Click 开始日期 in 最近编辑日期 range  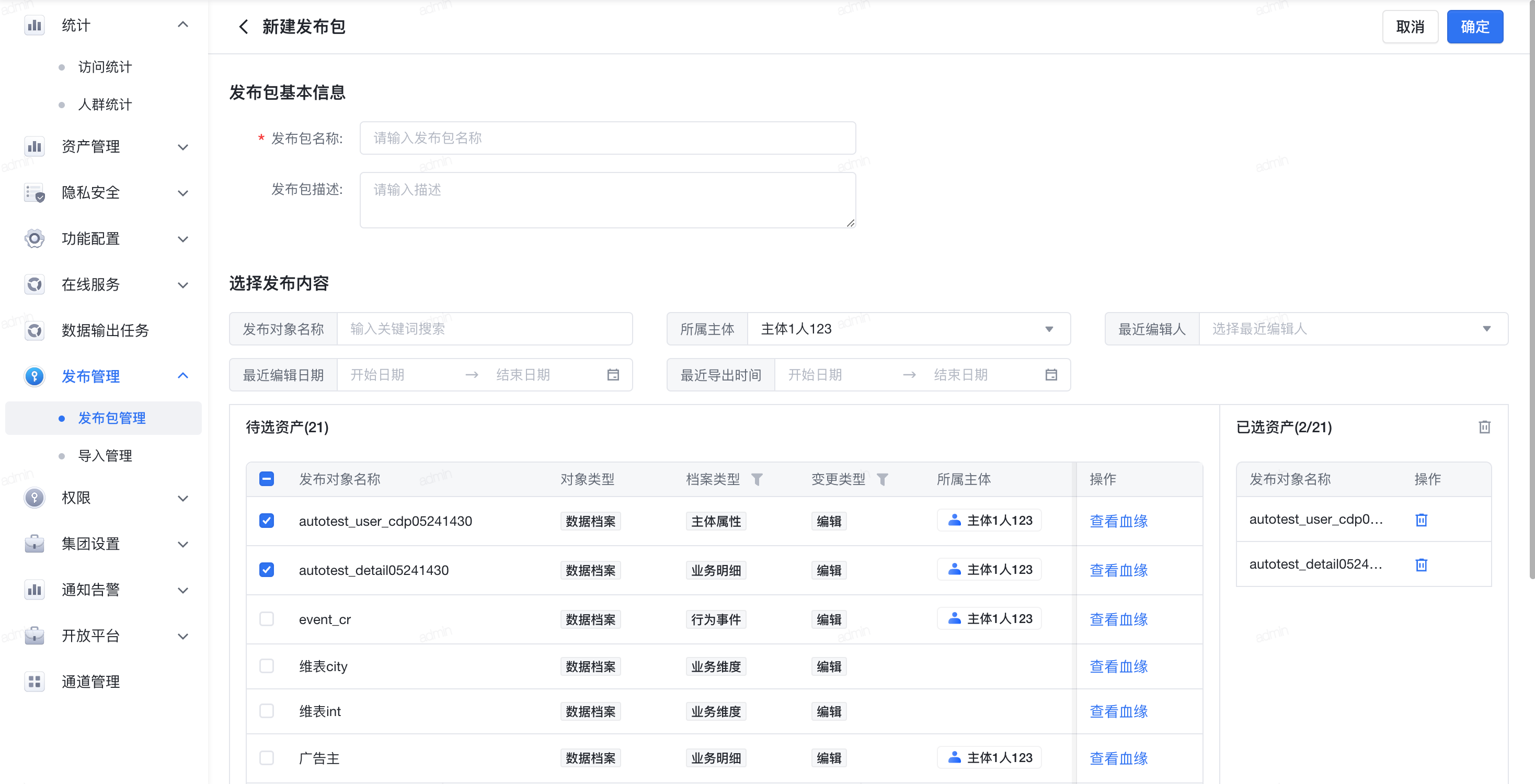click(x=377, y=375)
